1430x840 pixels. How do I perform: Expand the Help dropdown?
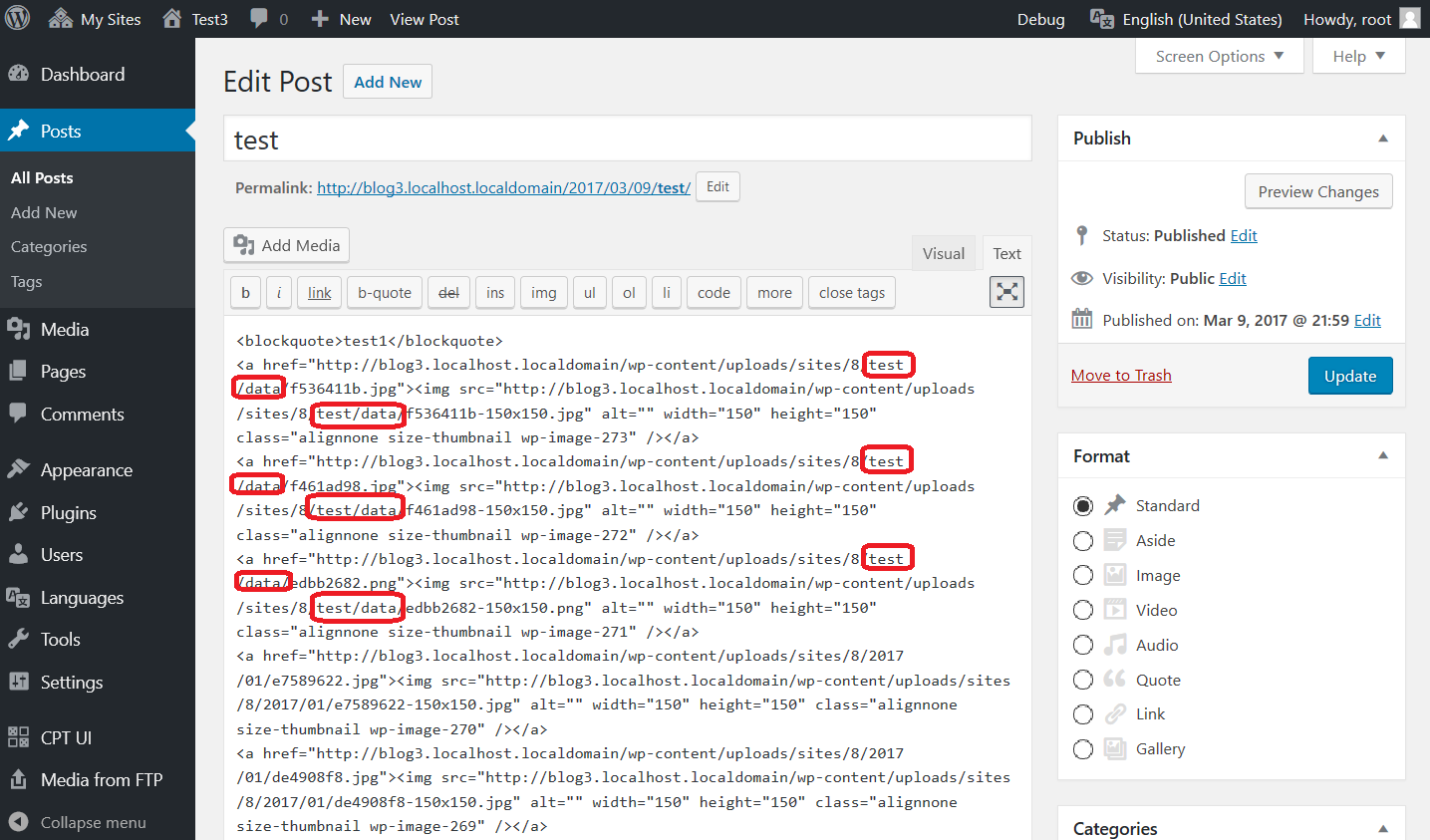click(x=1359, y=56)
